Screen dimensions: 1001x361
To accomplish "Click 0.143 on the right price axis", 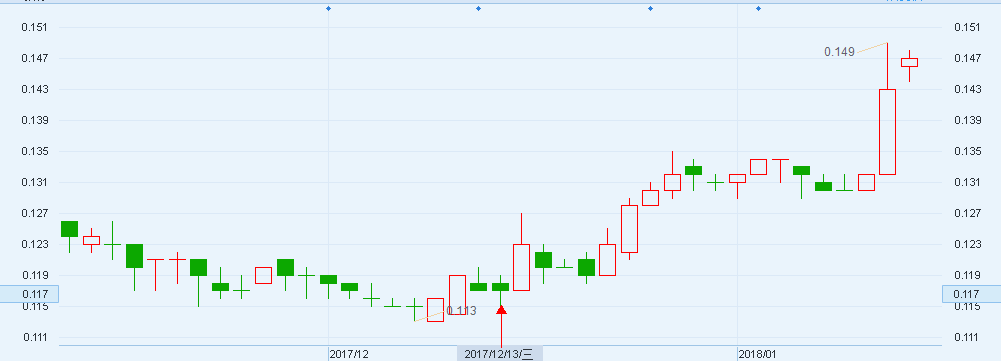I will pyautogui.click(x=967, y=89).
